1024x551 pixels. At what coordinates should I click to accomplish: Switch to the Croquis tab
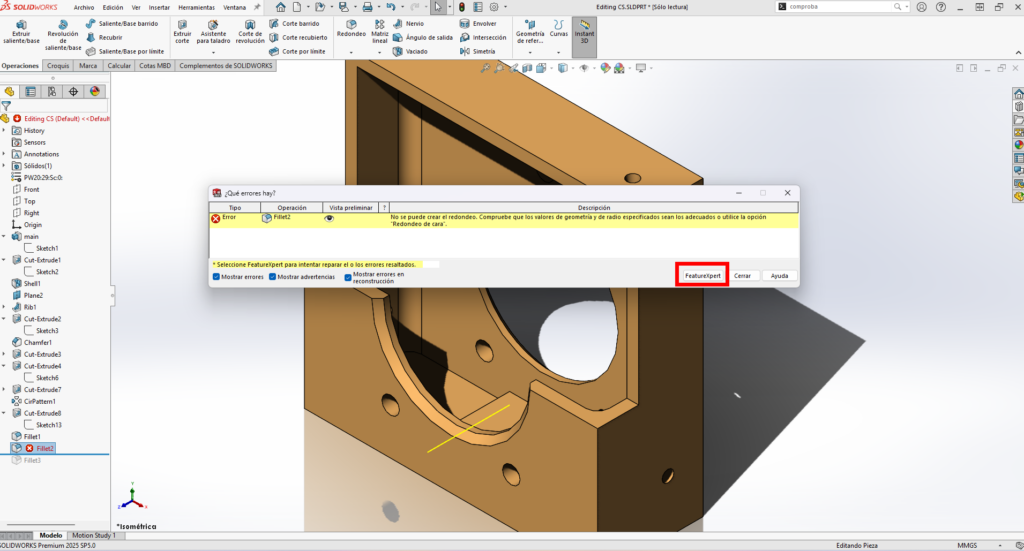(x=58, y=65)
